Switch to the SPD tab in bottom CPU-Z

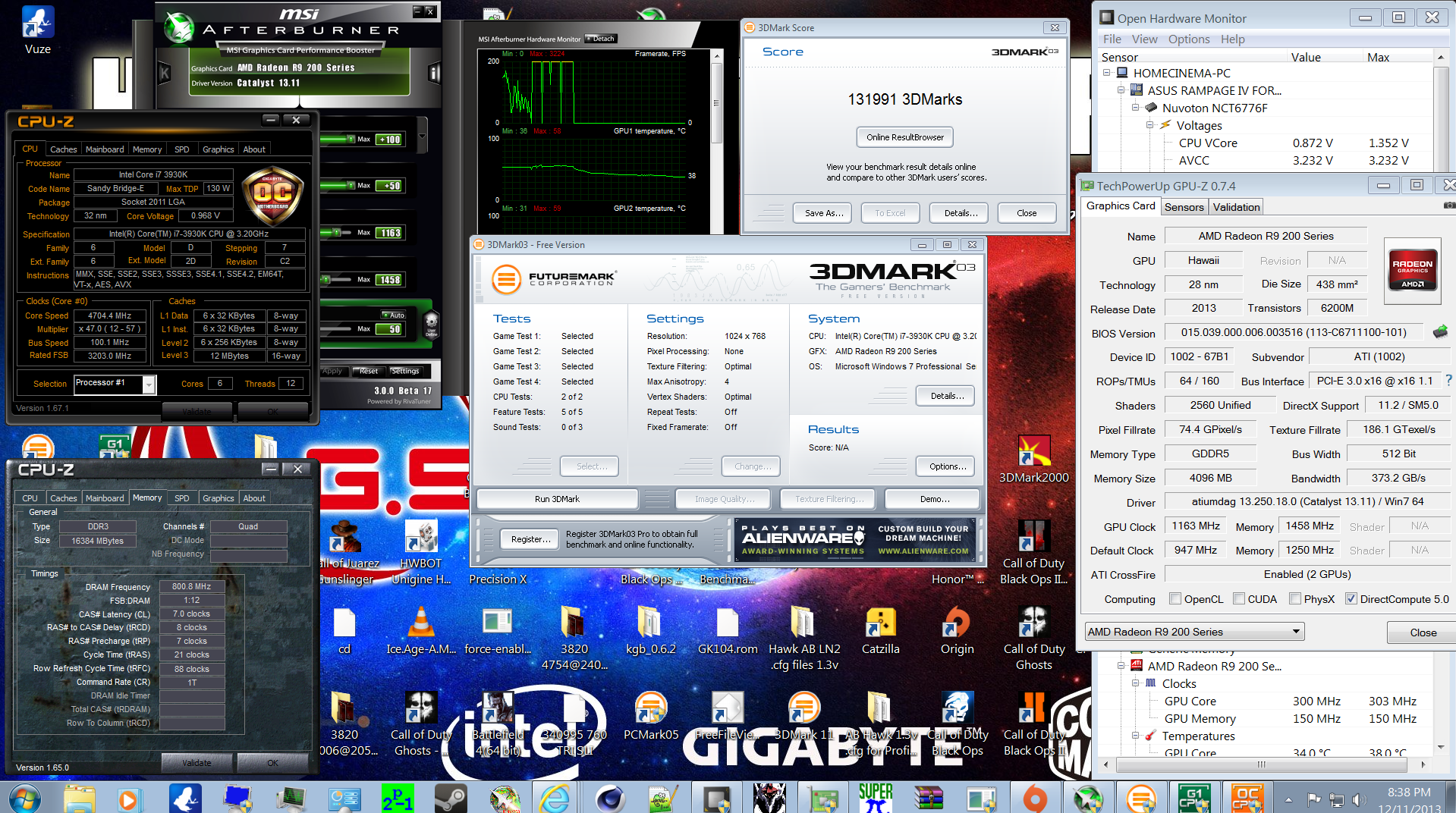click(x=182, y=498)
